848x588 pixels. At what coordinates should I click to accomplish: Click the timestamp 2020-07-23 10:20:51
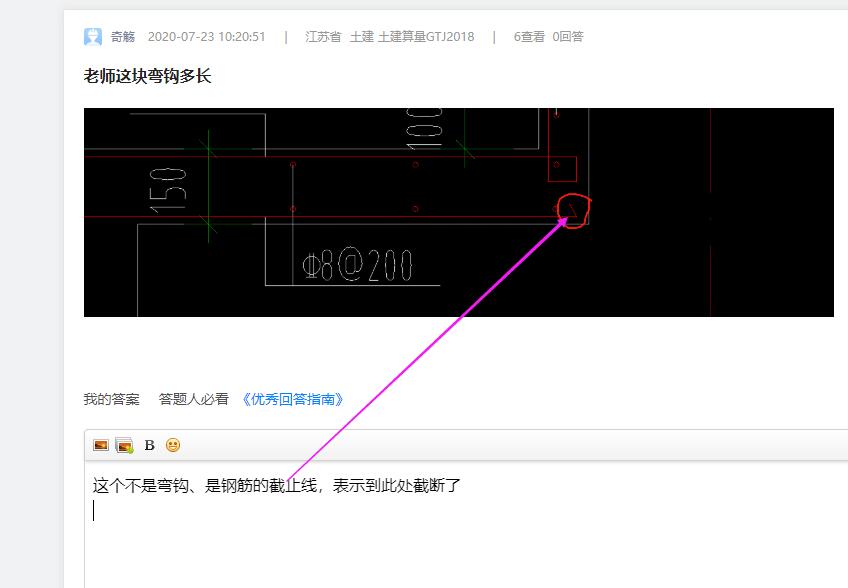pos(207,37)
